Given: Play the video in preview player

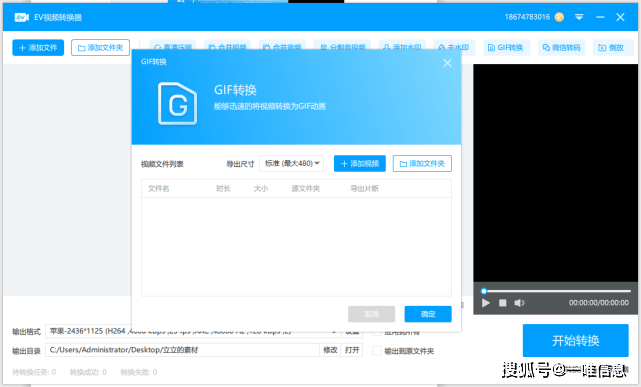Looking at the screenshot, I should pyautogui.click(x=486, y=303).
